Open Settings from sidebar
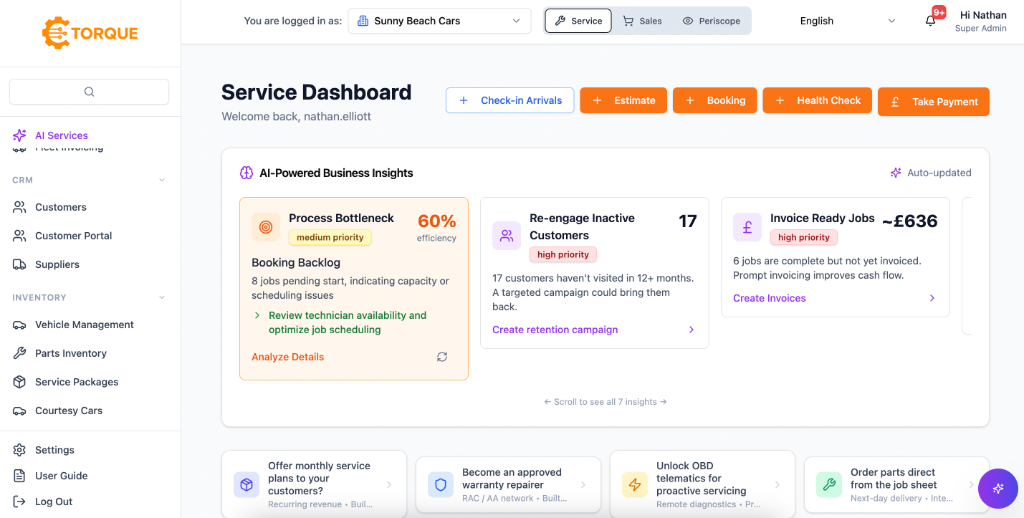Screen dimensions: 1024x518 pyautogui.click(x=55, y=450)
